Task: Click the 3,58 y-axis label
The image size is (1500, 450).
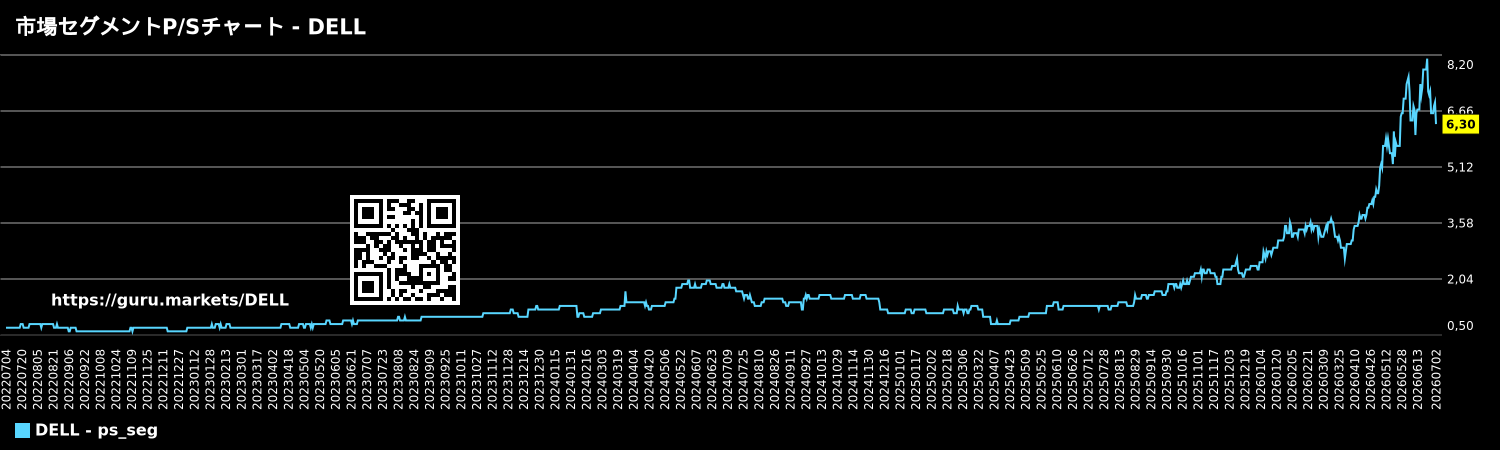Action: [x=1460, y=223]
